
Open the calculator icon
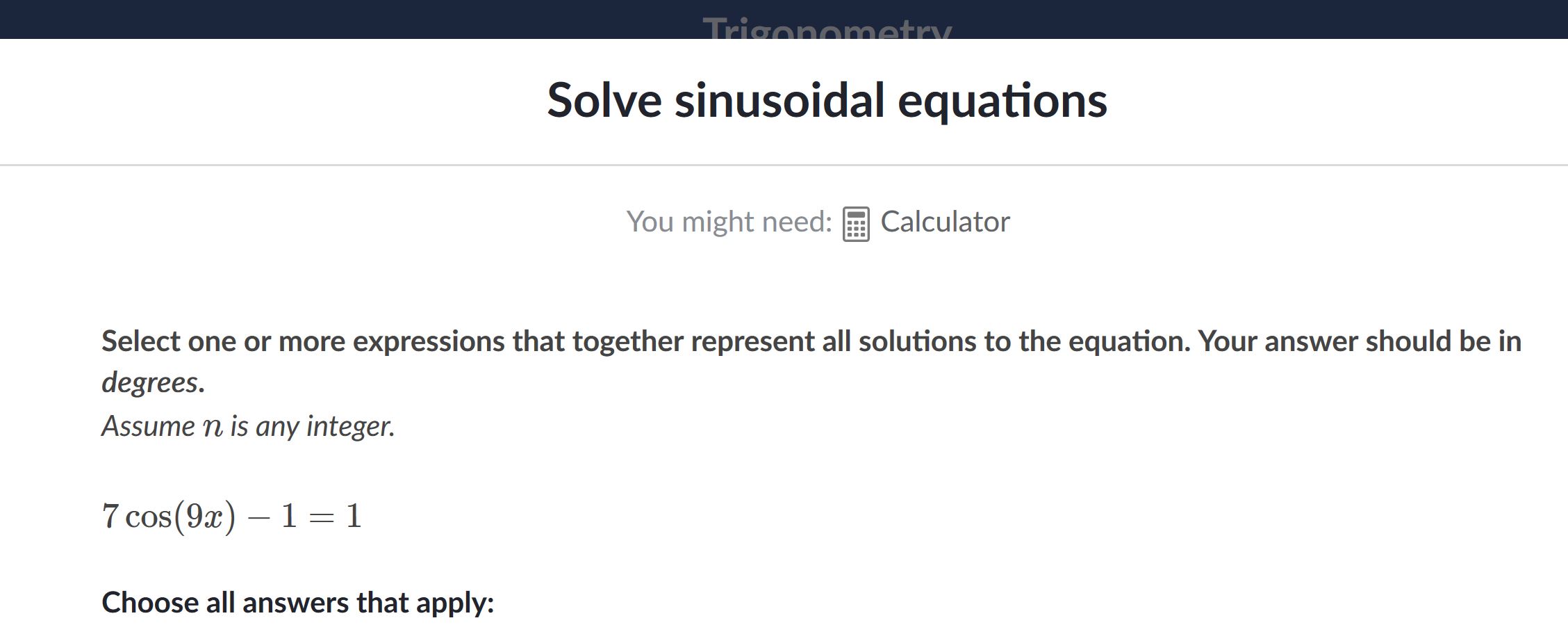point(855,224)
